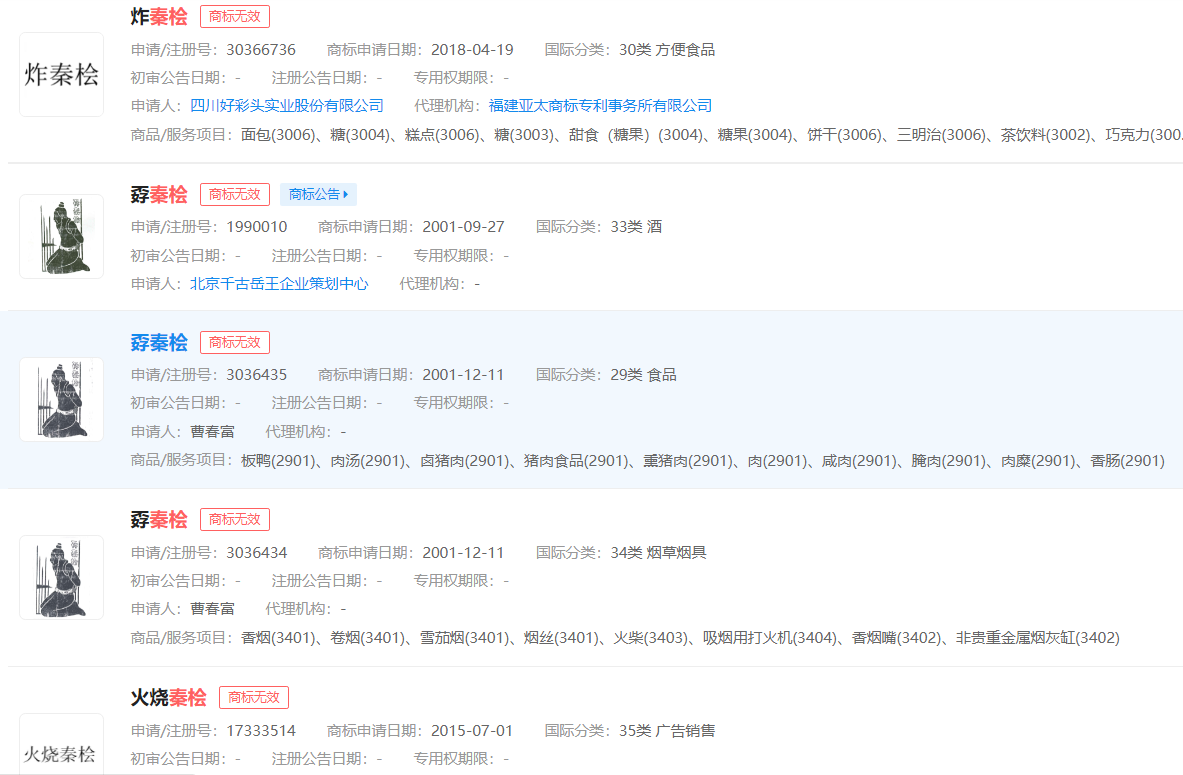1183x775 pixels.
Task: Select registration number 1990010
Action: click(x=257, y=226)
